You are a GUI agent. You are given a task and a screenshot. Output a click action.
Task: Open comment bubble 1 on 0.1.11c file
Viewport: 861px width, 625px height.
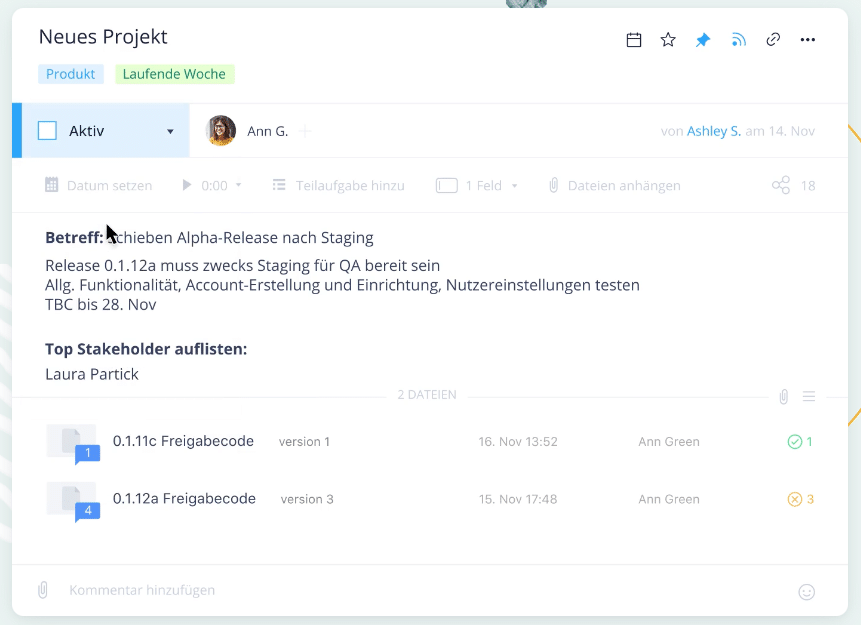[87, 454]
